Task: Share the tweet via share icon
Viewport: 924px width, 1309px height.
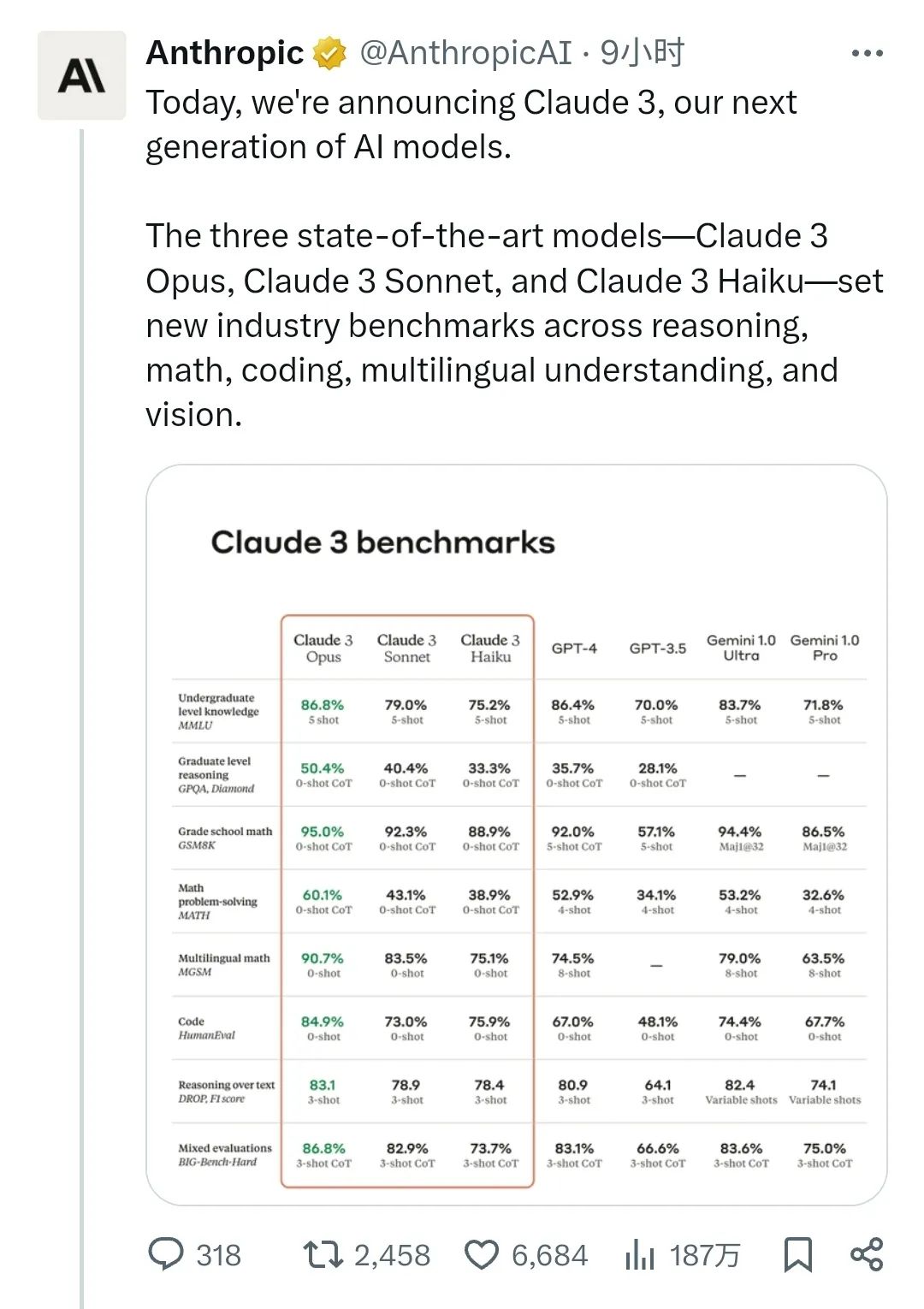Action: pos(867,1254)
